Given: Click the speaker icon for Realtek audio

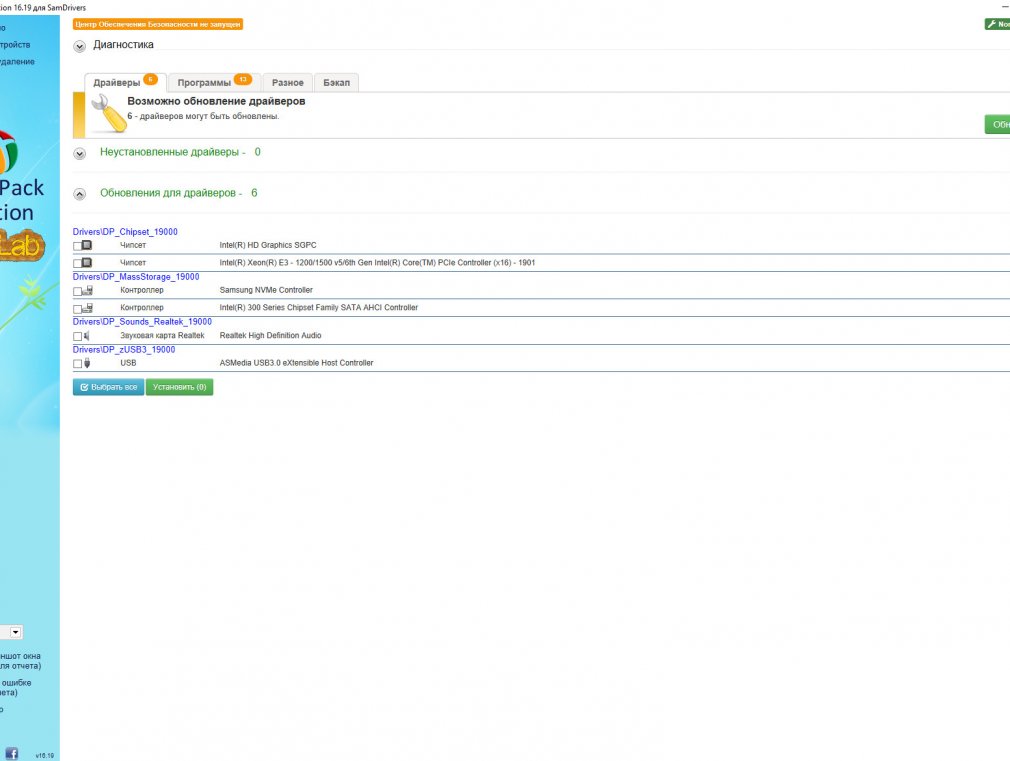Looking at the screenshot, I should [x=86, y=336].
